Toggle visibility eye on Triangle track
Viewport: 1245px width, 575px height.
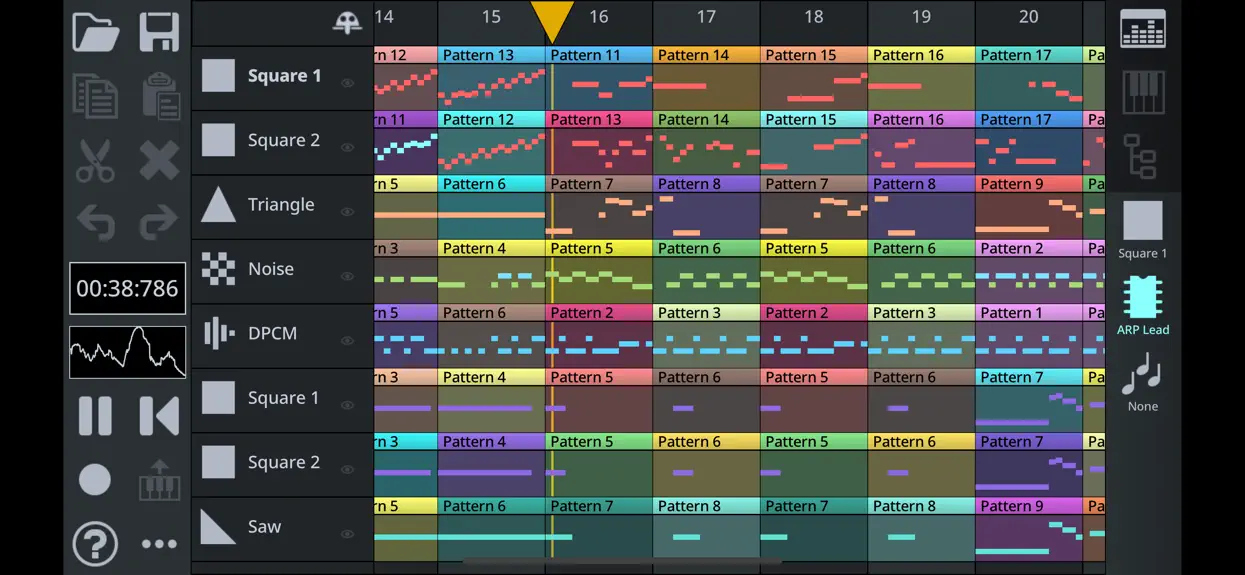[348, 212]
